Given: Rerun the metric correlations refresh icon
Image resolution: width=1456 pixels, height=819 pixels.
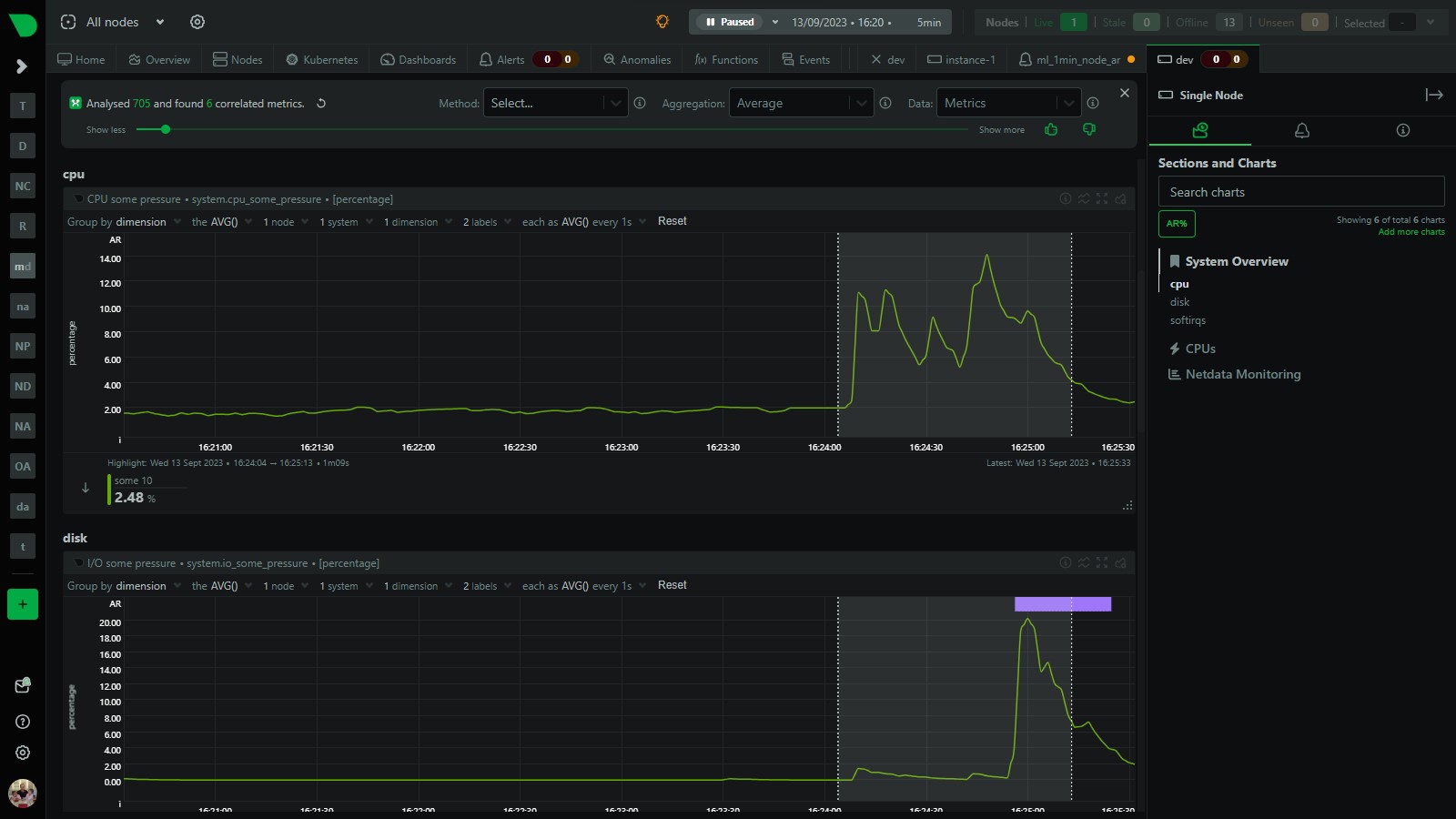Looking at the screenshot, I should coord(321,104).
